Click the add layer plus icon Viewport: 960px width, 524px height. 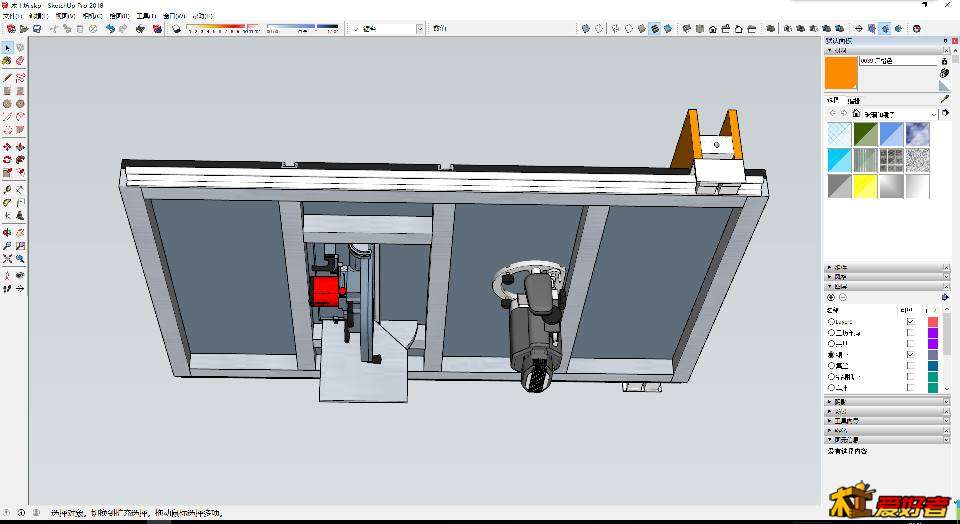(831, 298)
